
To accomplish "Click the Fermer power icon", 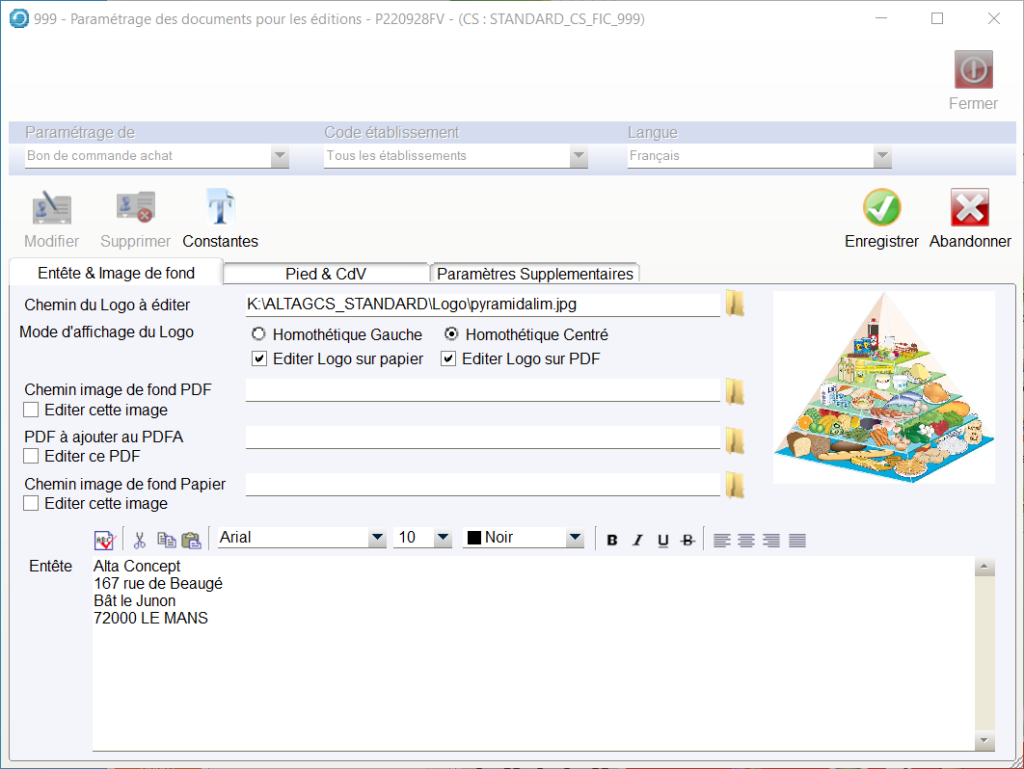I will point(973,70).
